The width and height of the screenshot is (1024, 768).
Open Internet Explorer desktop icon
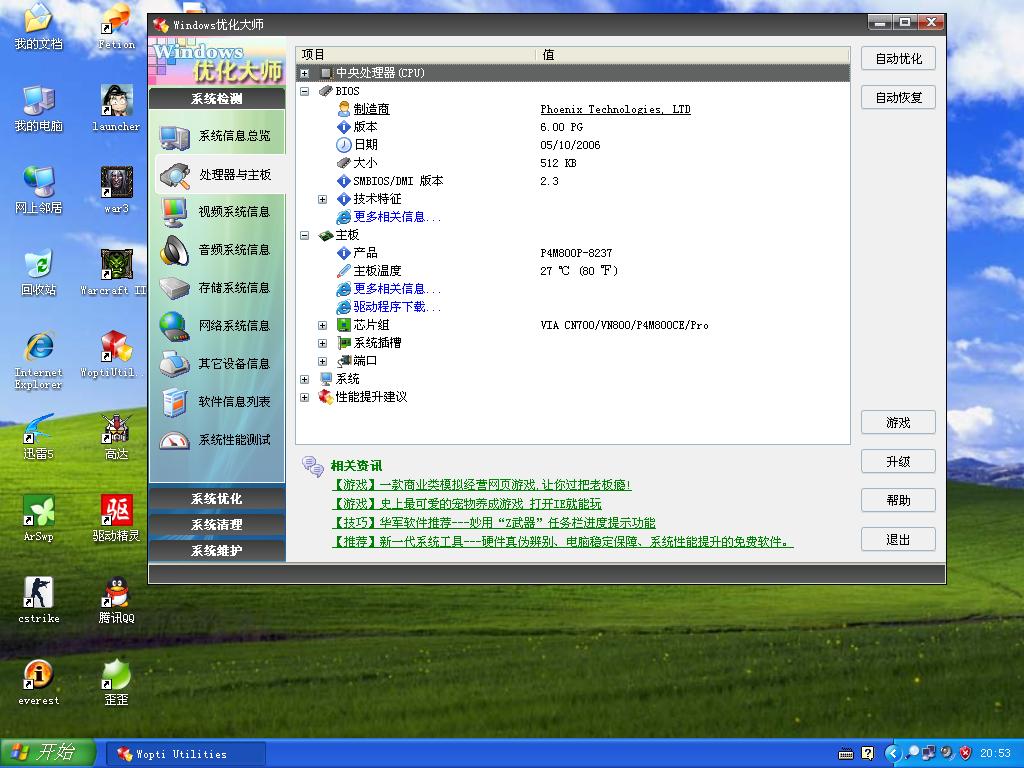[39, 360]
